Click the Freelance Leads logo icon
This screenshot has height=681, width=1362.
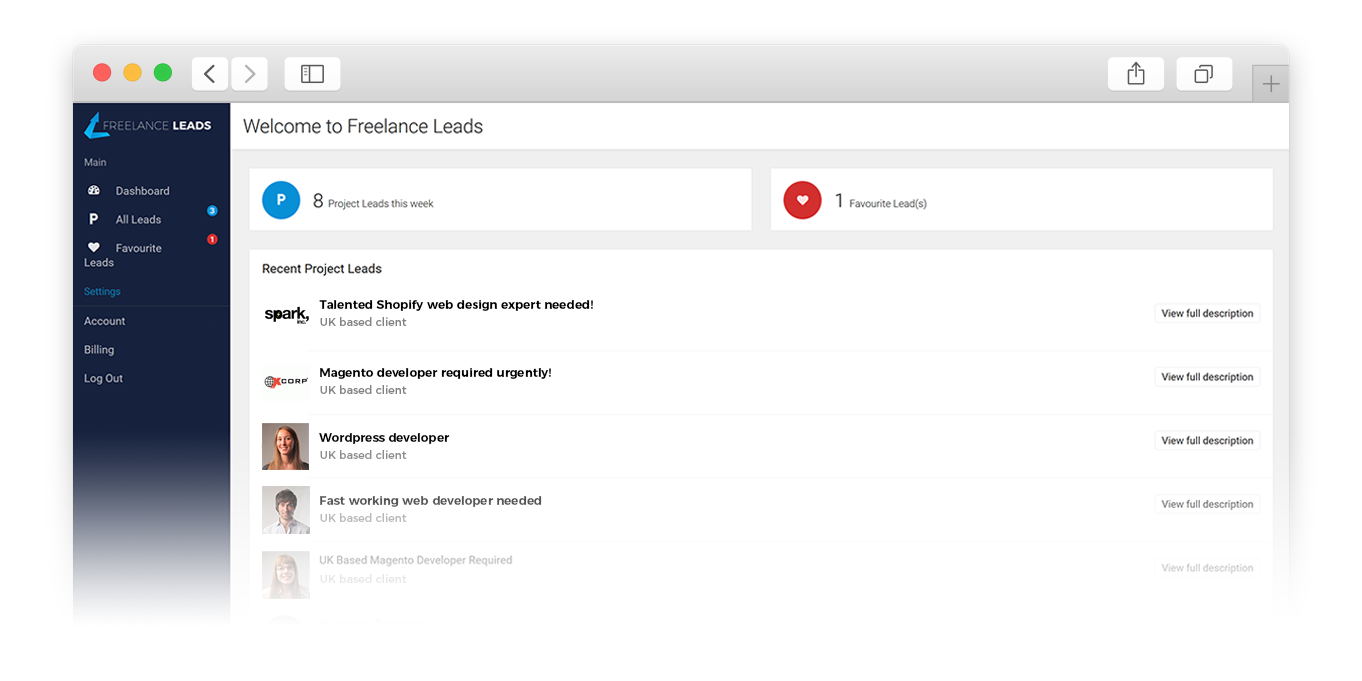click(97, 126)
